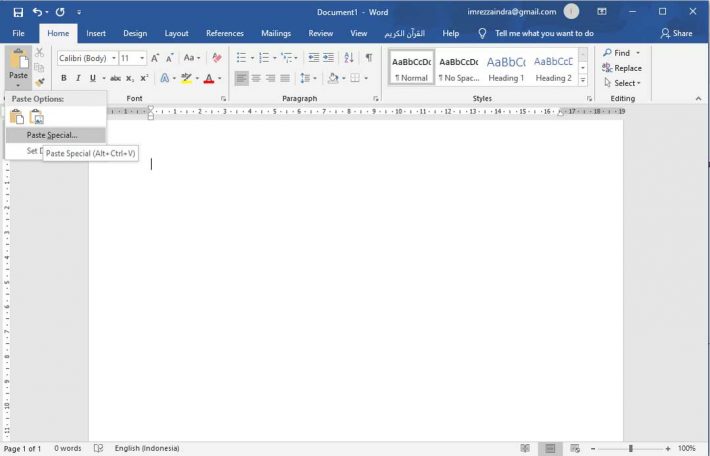Toggle Superscript
Screen dimensions: 710x456
144,78
